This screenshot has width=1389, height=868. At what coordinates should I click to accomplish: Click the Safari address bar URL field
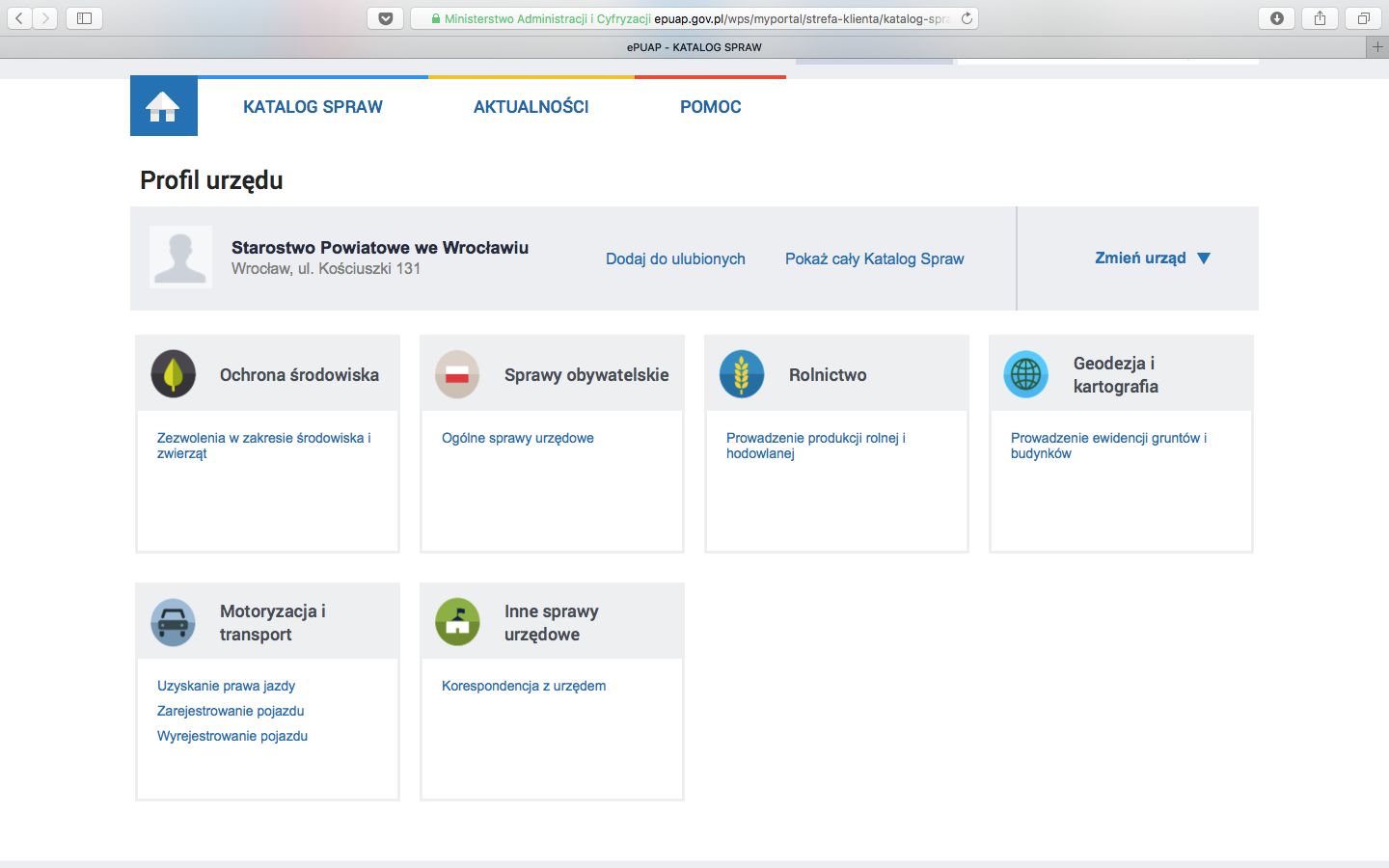[694, 18]
